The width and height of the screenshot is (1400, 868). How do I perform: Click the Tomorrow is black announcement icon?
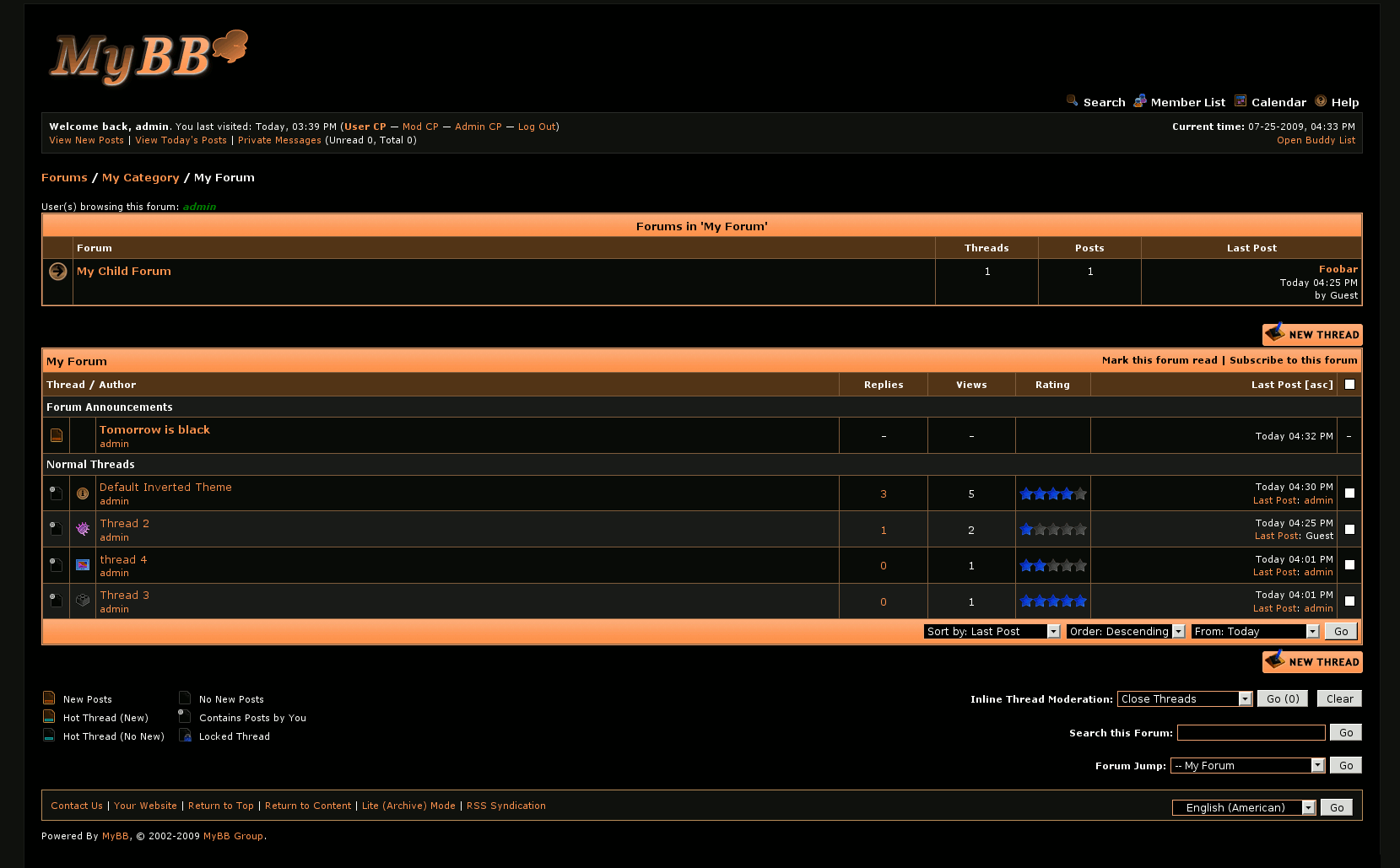57,435
